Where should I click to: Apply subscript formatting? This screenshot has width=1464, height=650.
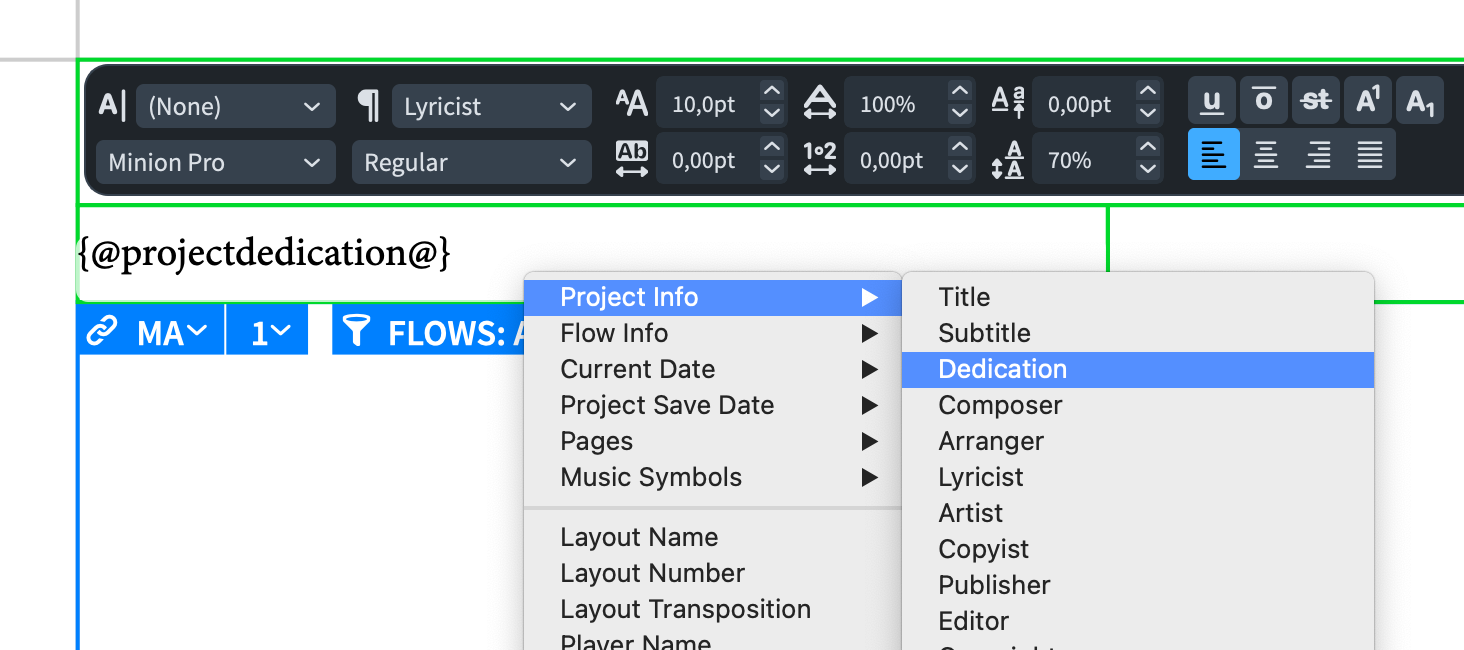(1420, 100)
